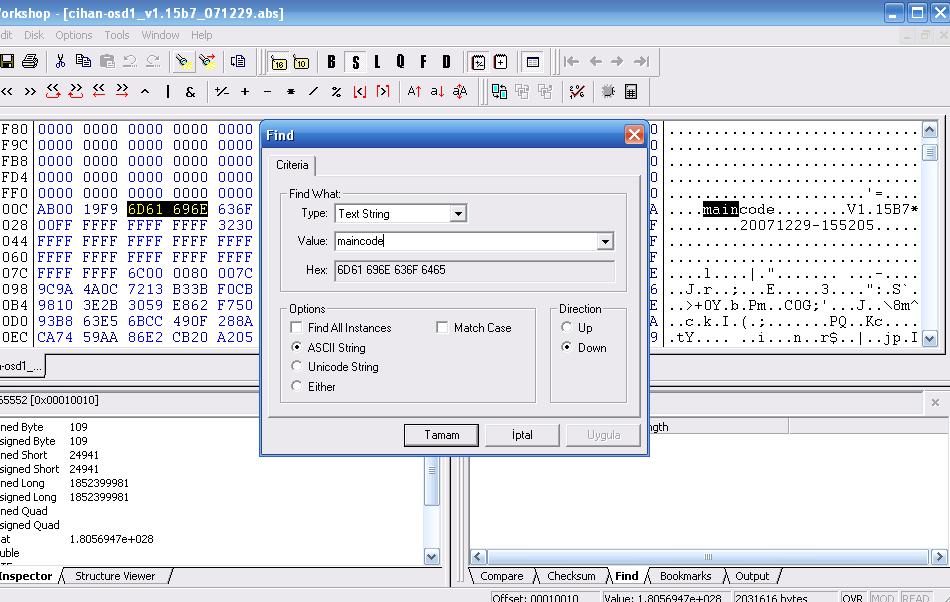The height and width of the screenshot is (602, 950).
Task: Switch data view to Byte (B) icon
Action: [x=332, y=62]
